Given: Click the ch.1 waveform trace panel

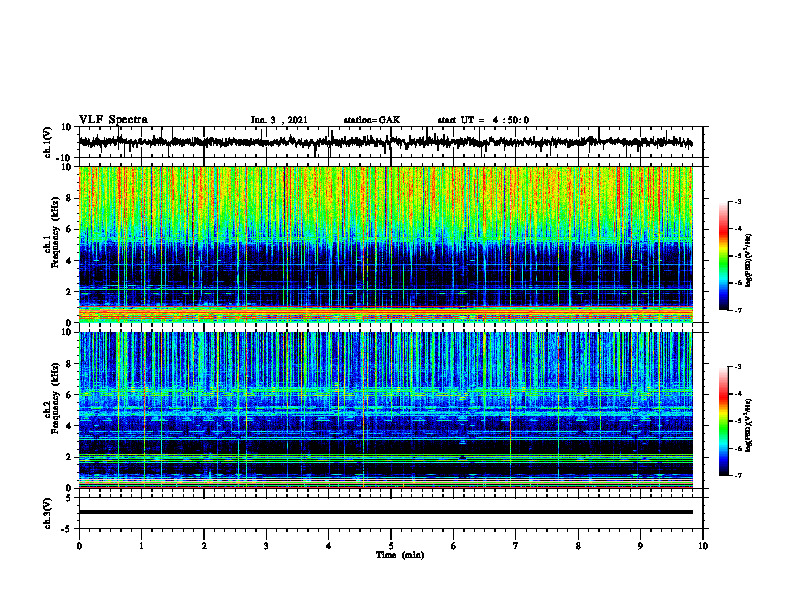Looking at the screenshot, I should [390, 142].
